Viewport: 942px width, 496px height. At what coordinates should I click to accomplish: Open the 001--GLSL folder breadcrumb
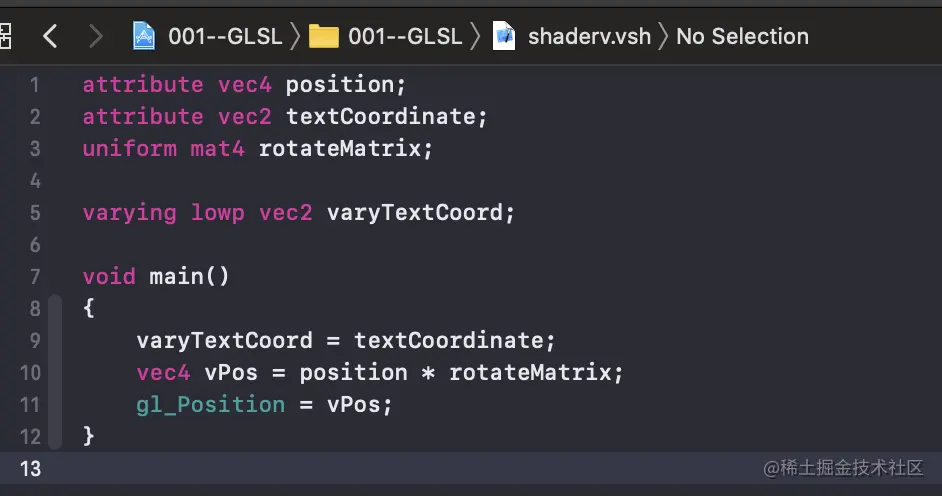click(x=405, y=37)
